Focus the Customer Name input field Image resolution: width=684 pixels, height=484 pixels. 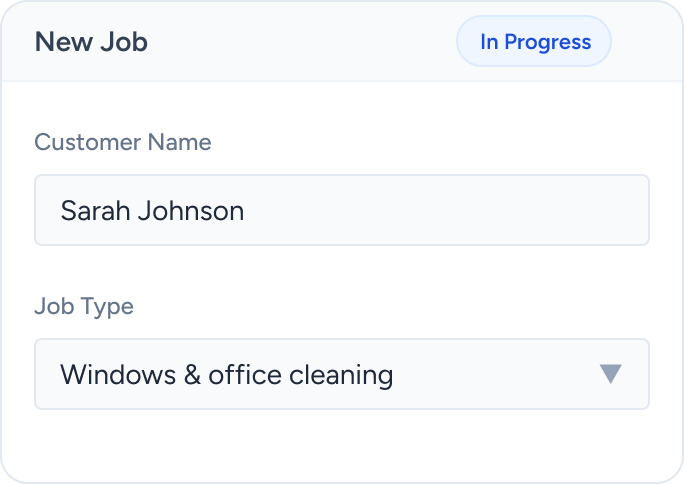(x=342, y=210)
